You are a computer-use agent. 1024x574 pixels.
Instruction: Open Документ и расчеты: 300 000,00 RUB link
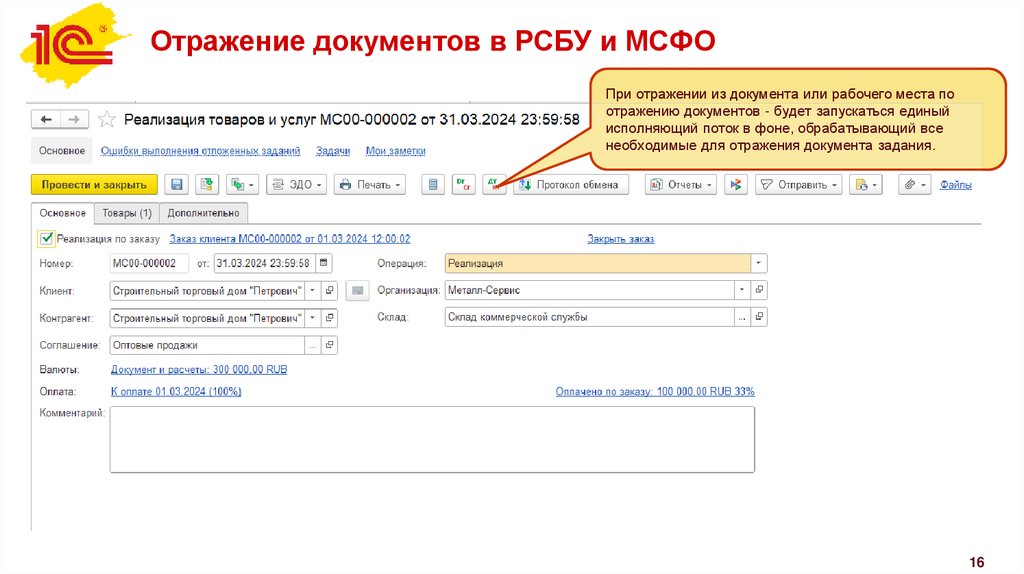coord(199,370)
